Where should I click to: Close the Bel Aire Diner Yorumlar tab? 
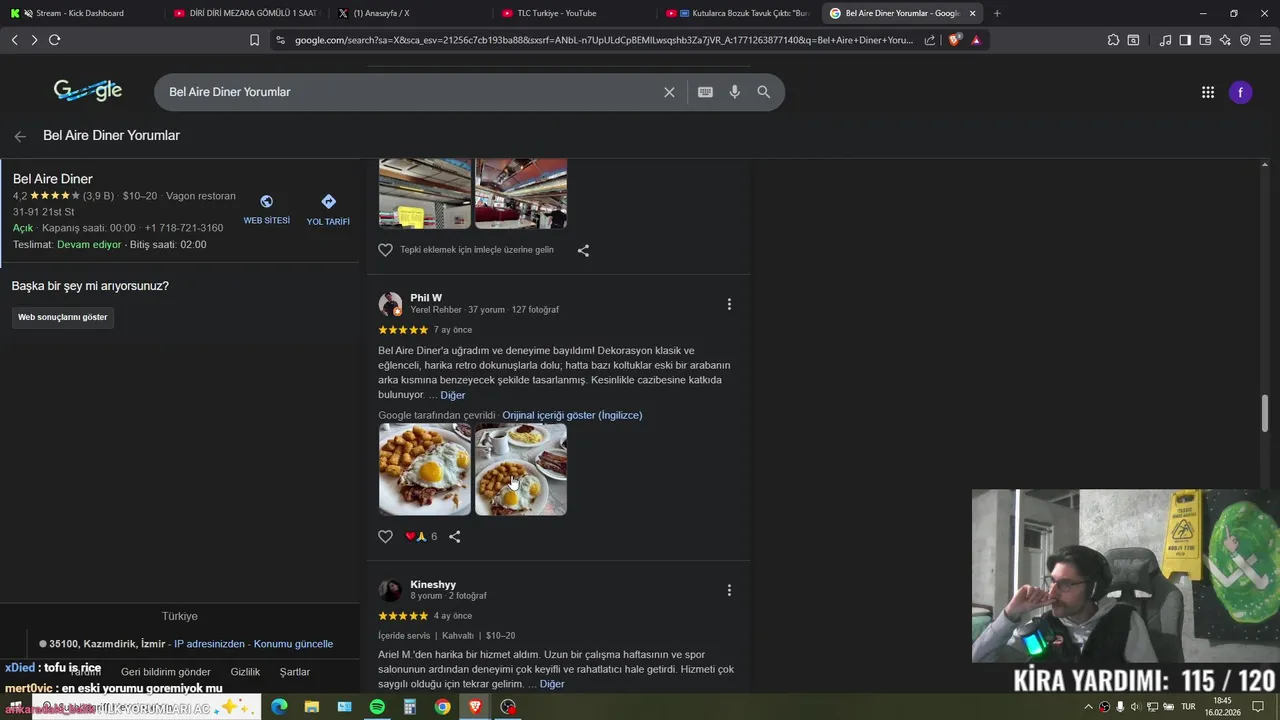coord(972,13)
